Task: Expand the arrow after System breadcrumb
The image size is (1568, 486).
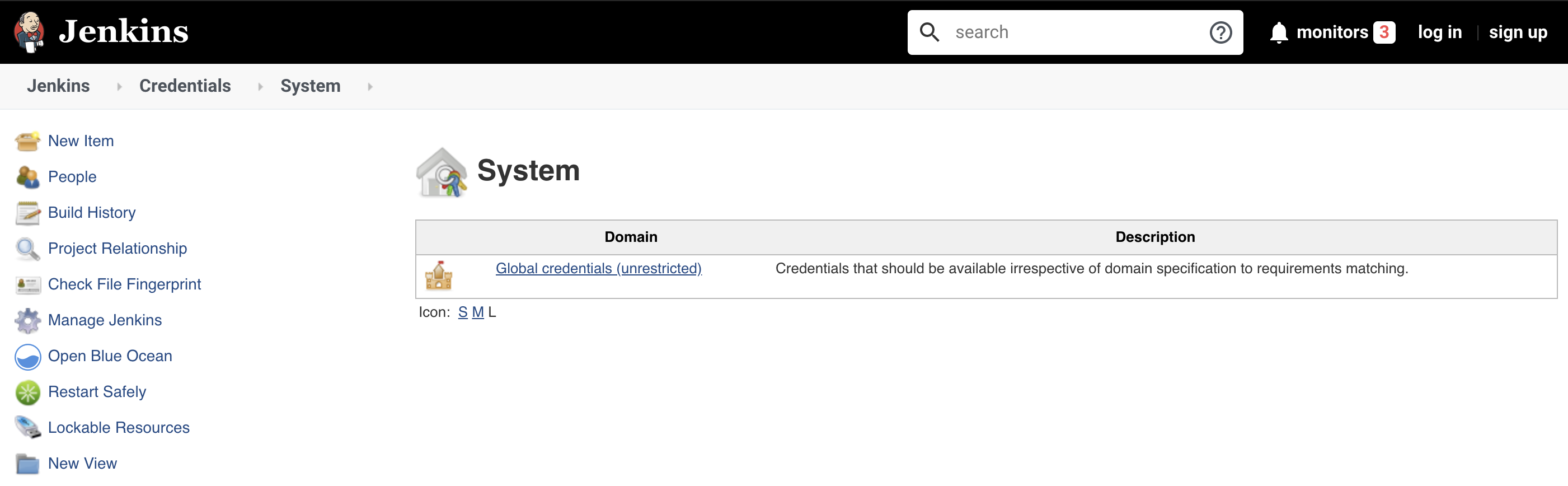Action: point(370,86)
